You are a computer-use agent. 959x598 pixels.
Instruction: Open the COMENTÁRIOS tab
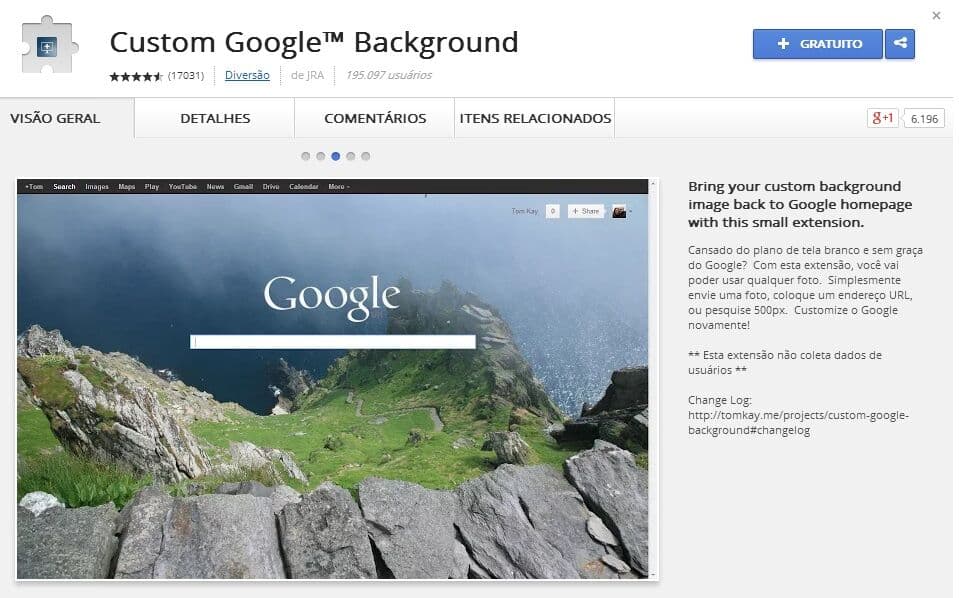coord(373,117)
